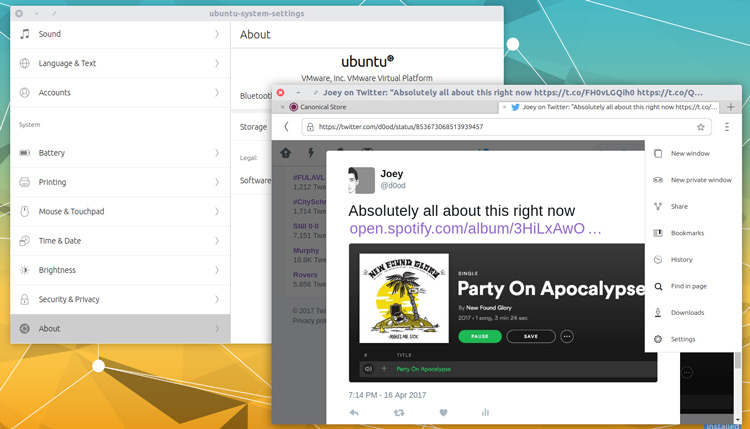
Task: Open the open.spotify.com album link
Action: 475,229
